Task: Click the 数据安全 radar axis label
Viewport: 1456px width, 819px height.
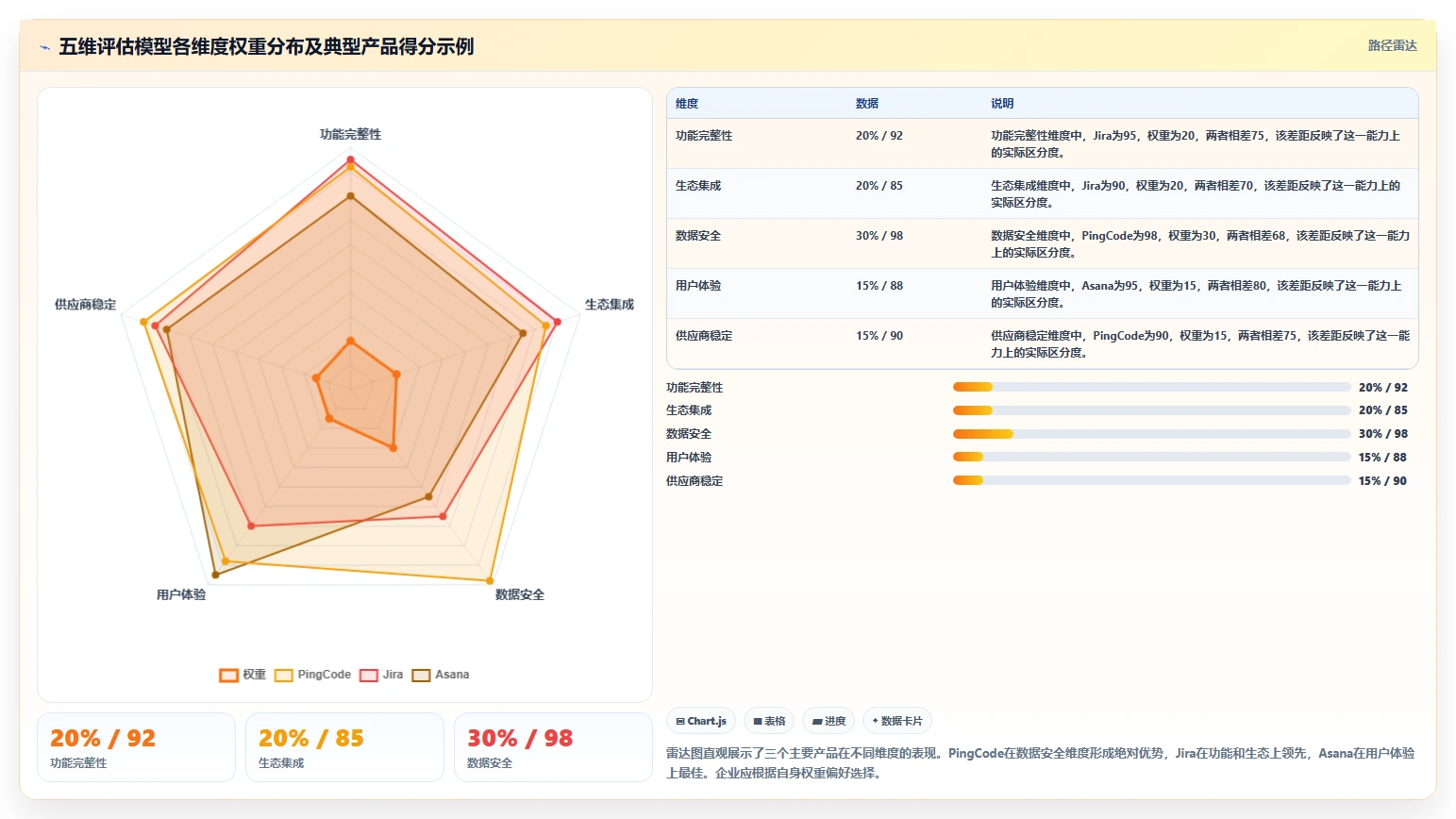Action: tap(520, 595)
